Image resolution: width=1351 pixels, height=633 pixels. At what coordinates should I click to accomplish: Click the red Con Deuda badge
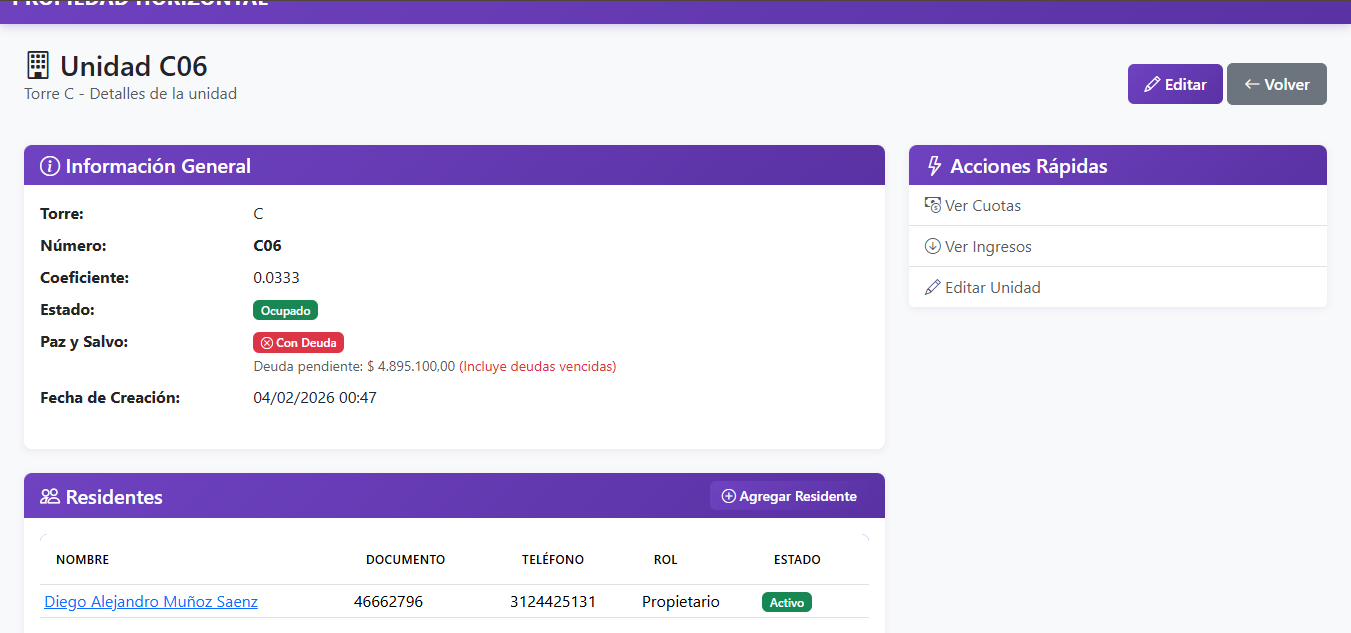[298, 343]
